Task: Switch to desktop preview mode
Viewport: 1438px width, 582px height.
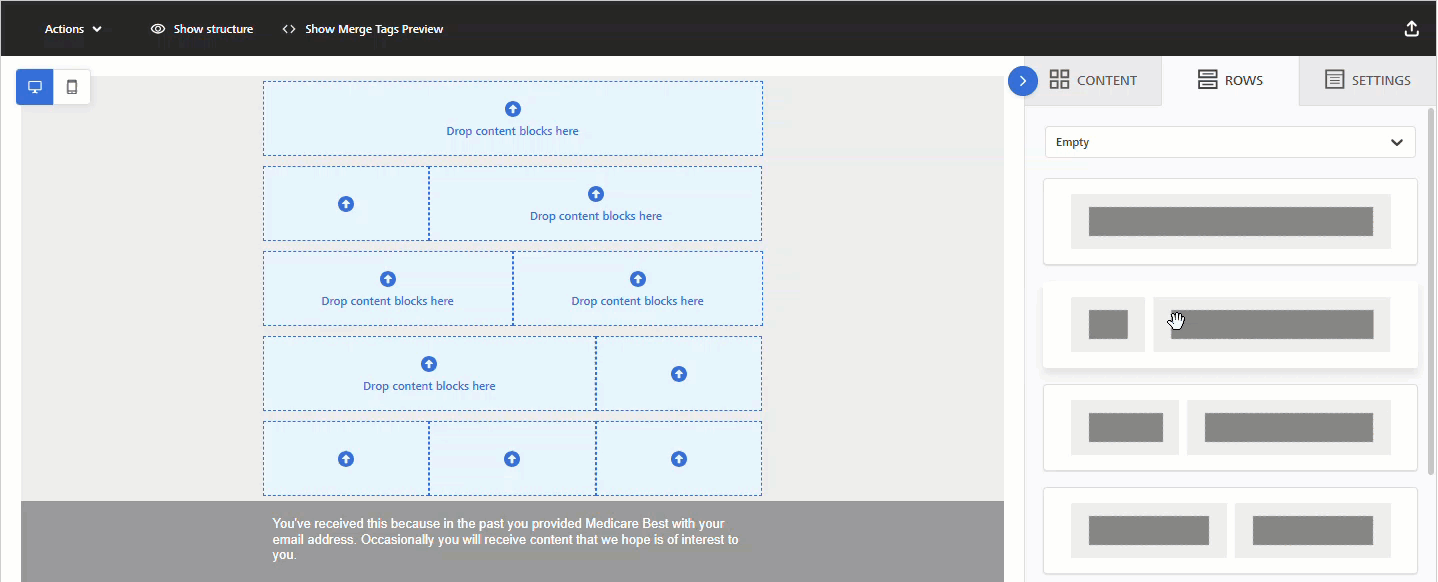Action: pyautogui.click(x=34, y=87)
